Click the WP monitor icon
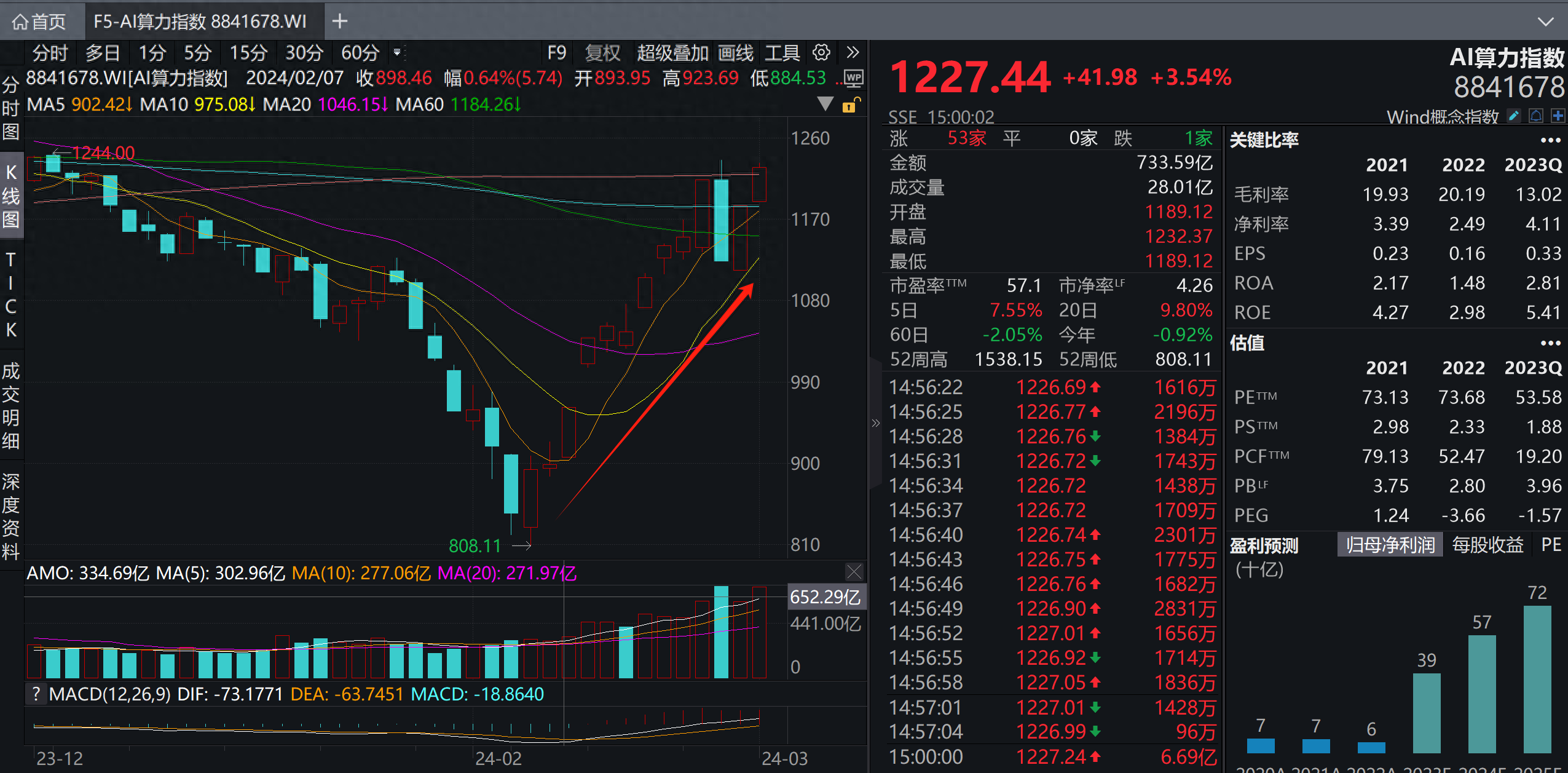This screenshot has width=1568, height=773. [x=854, y=78]
